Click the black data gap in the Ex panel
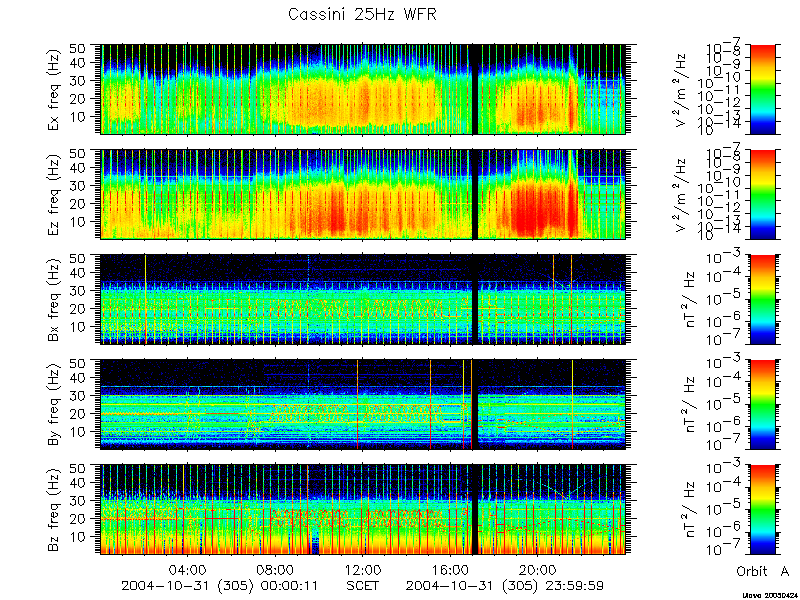 (x=475, y=89)
